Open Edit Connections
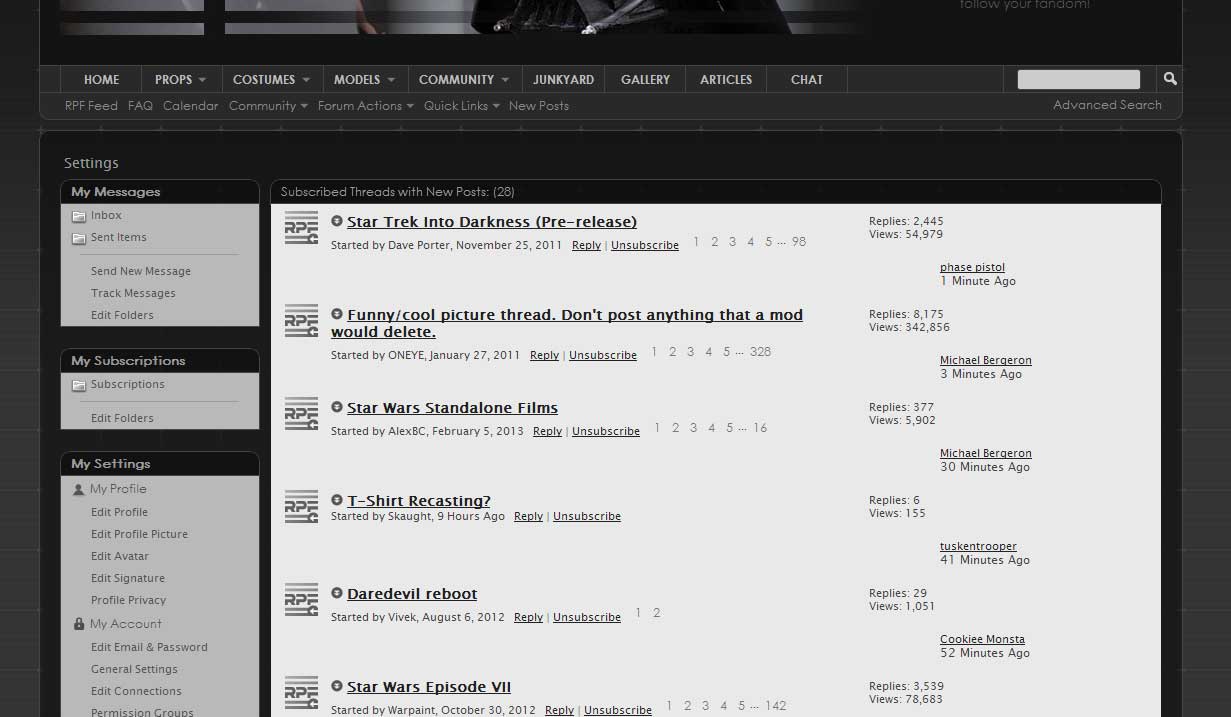This screenshot has width=1231, height=717. [x=136, y=691]
